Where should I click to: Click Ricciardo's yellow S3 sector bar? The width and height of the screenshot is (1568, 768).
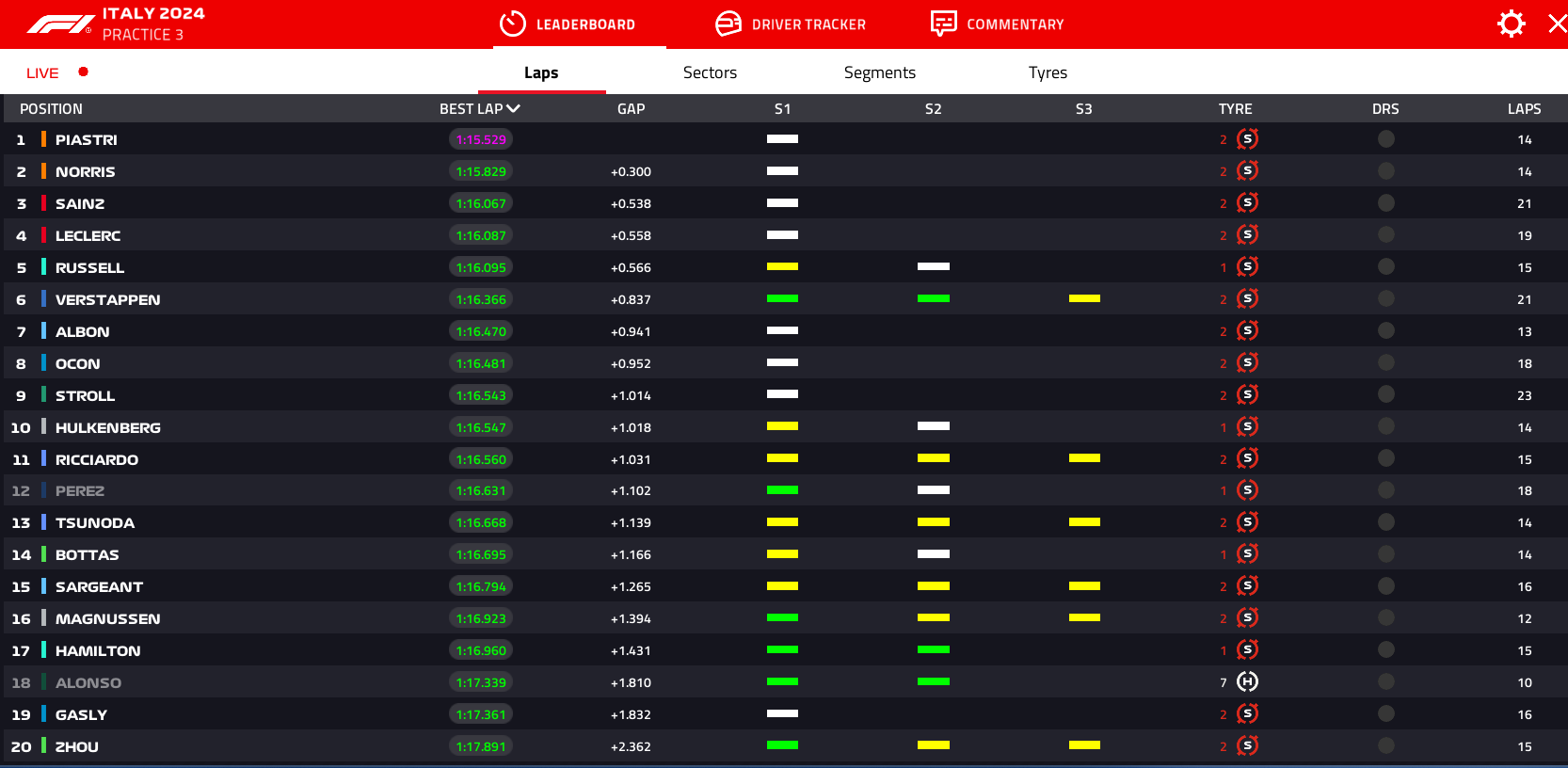pyautogui.click(x=1084, y=458)
